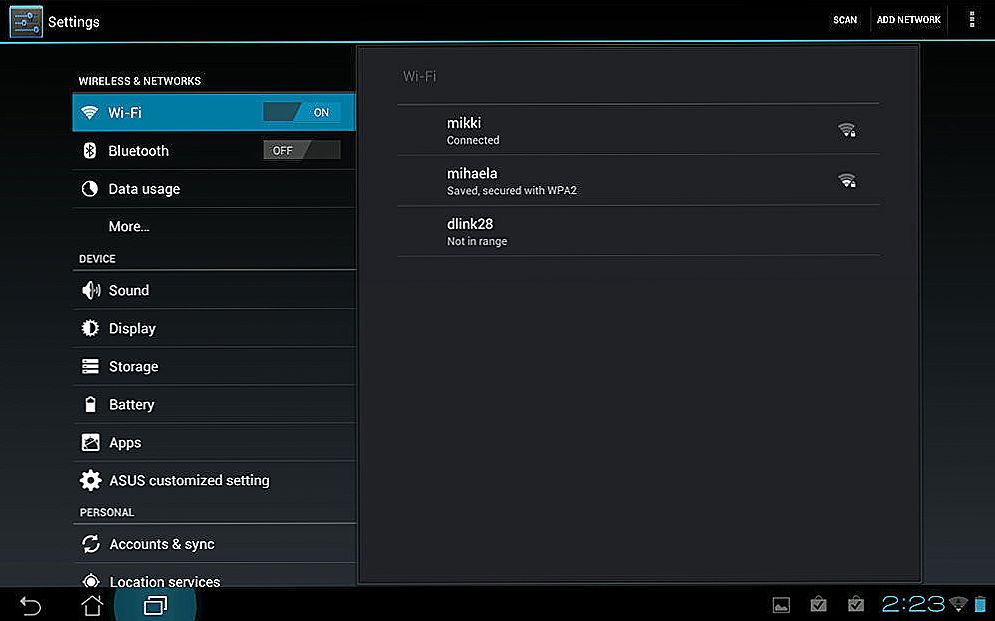Open Display settings
995x621 pixels.
tap(214, 328)
